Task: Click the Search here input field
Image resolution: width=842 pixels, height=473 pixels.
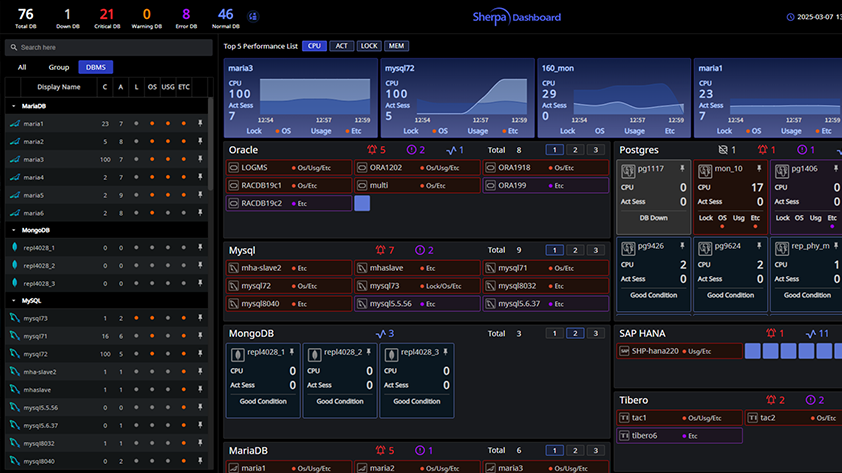Action: pos(109,47)
